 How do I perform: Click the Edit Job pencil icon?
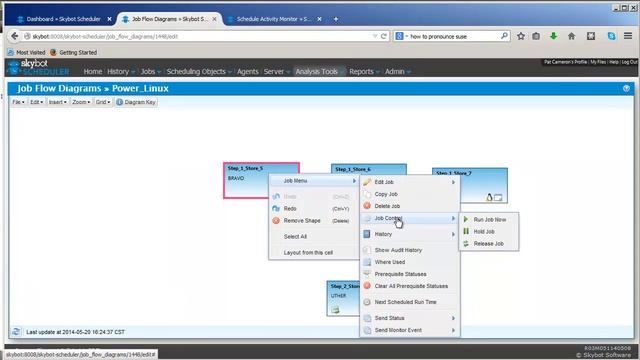(367, 182)
